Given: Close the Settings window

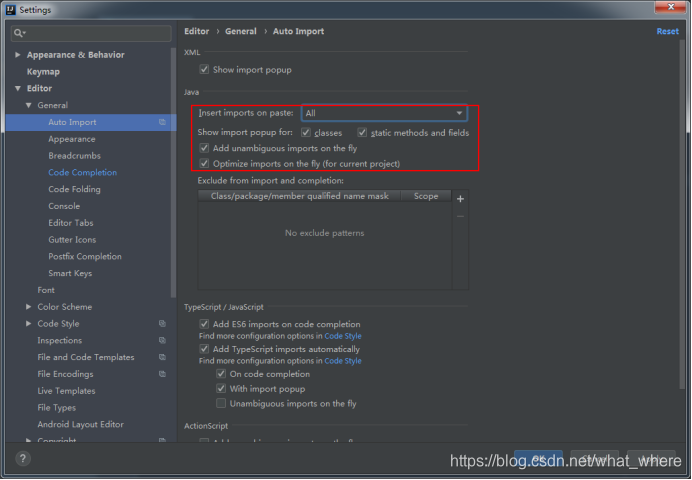Looking at the screenshot, I should click(x=670, y=7).
